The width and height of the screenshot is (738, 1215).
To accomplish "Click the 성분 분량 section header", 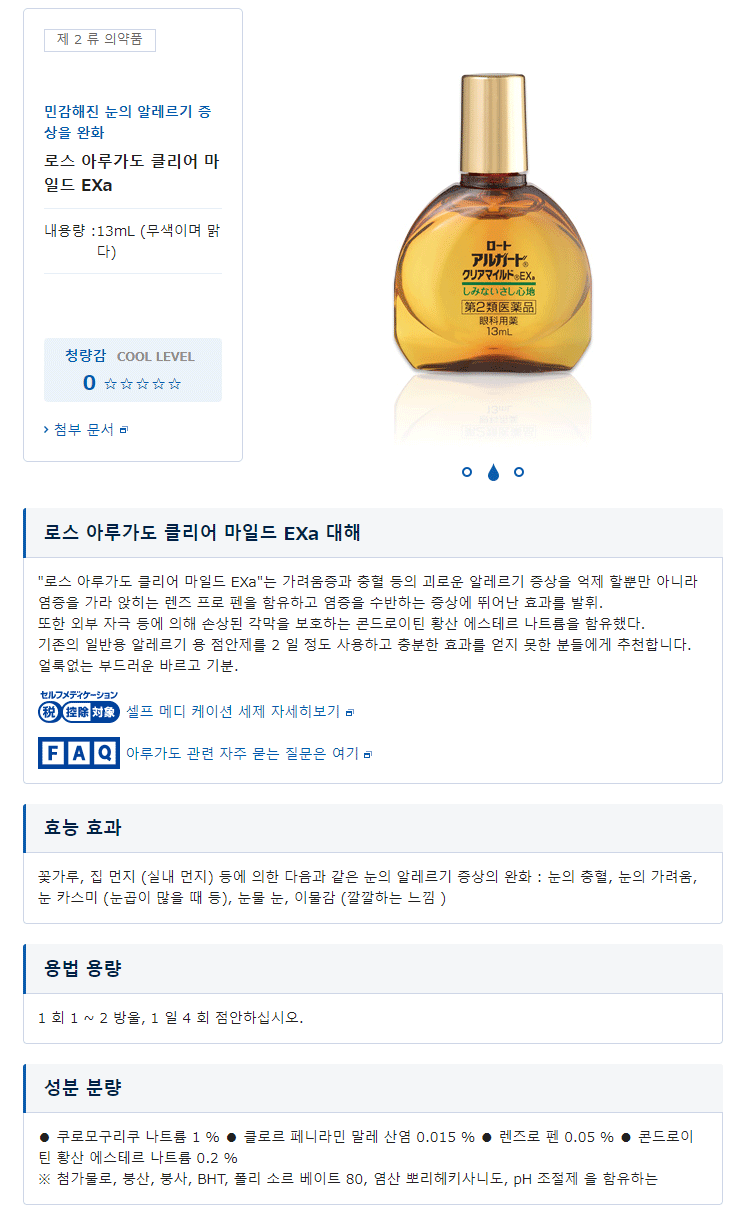I will pyautogui.click(x=373, y=1088).
